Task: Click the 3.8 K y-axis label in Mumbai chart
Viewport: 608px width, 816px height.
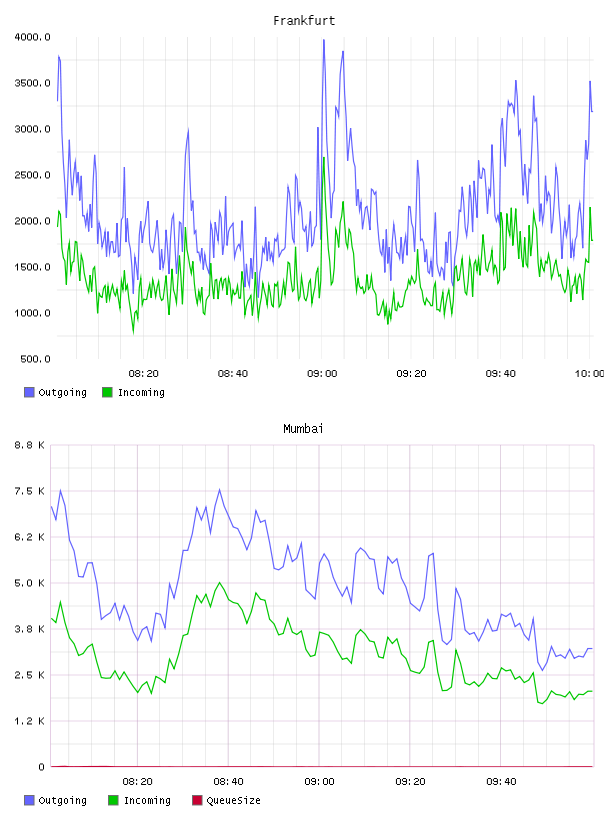Action: tap(29, 629)
